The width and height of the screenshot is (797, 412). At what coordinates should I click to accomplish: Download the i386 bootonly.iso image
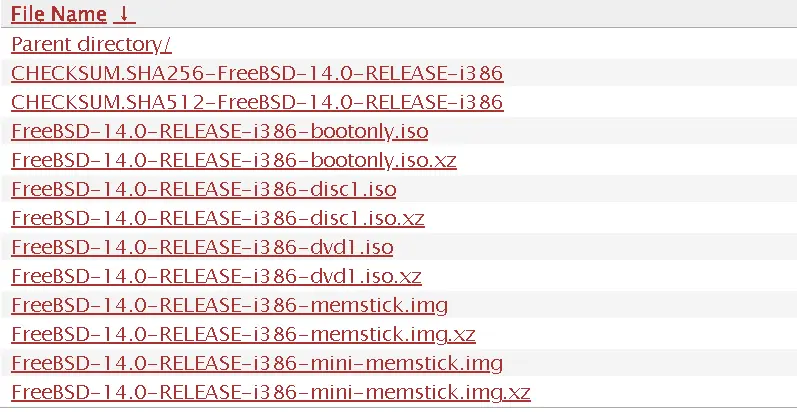click(x=220, y=132)
